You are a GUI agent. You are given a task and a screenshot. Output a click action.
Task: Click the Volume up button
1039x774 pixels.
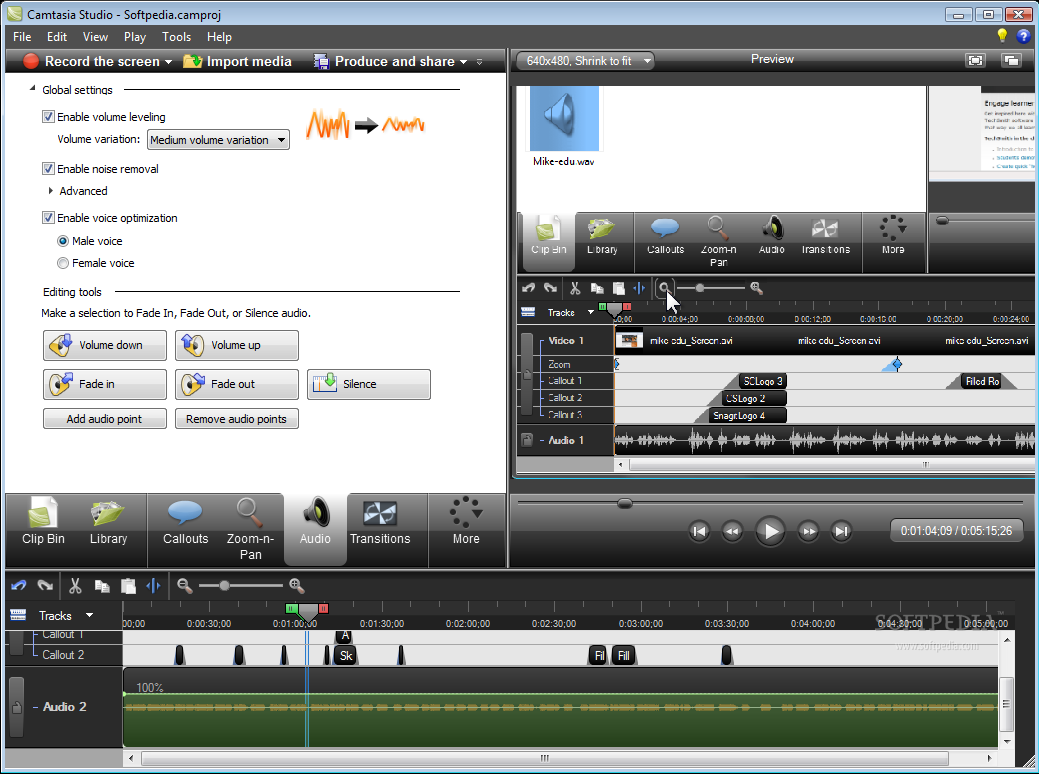click(x=237, y=345)
